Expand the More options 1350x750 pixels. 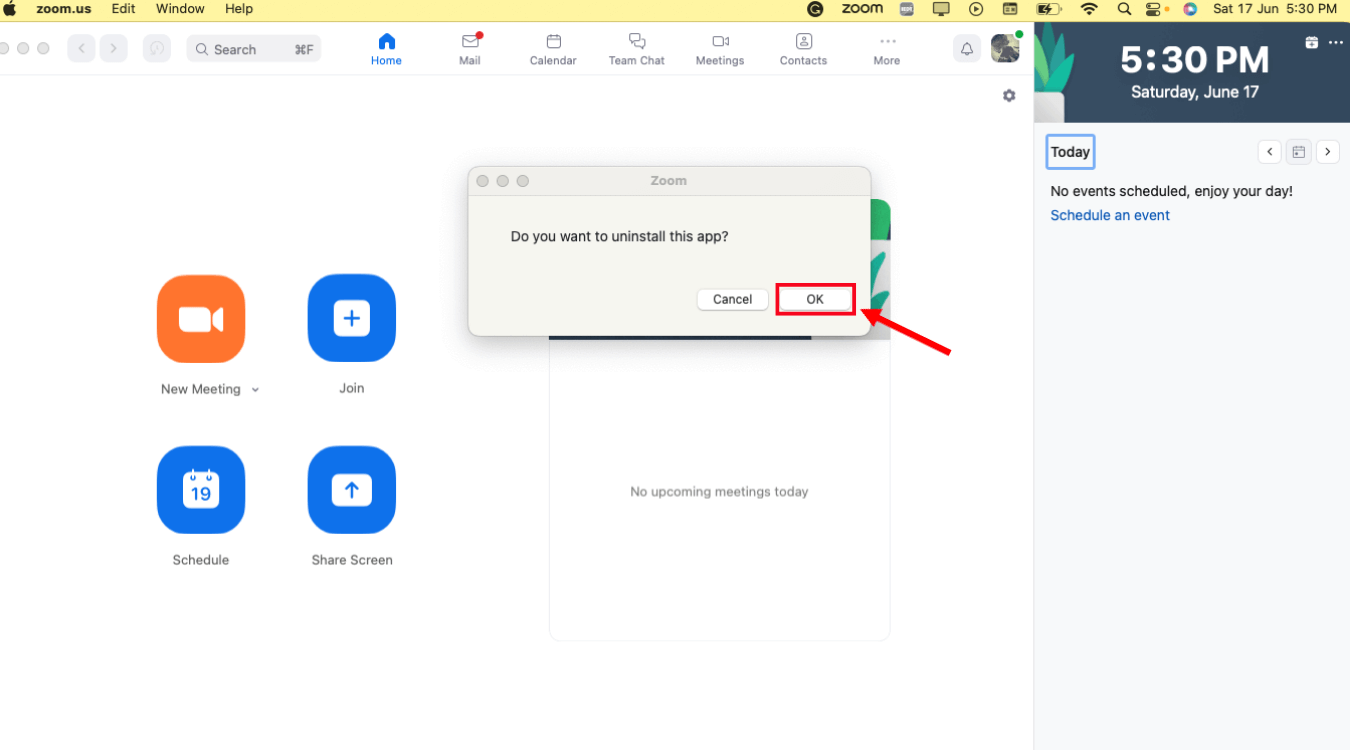(x=887, y=49)
